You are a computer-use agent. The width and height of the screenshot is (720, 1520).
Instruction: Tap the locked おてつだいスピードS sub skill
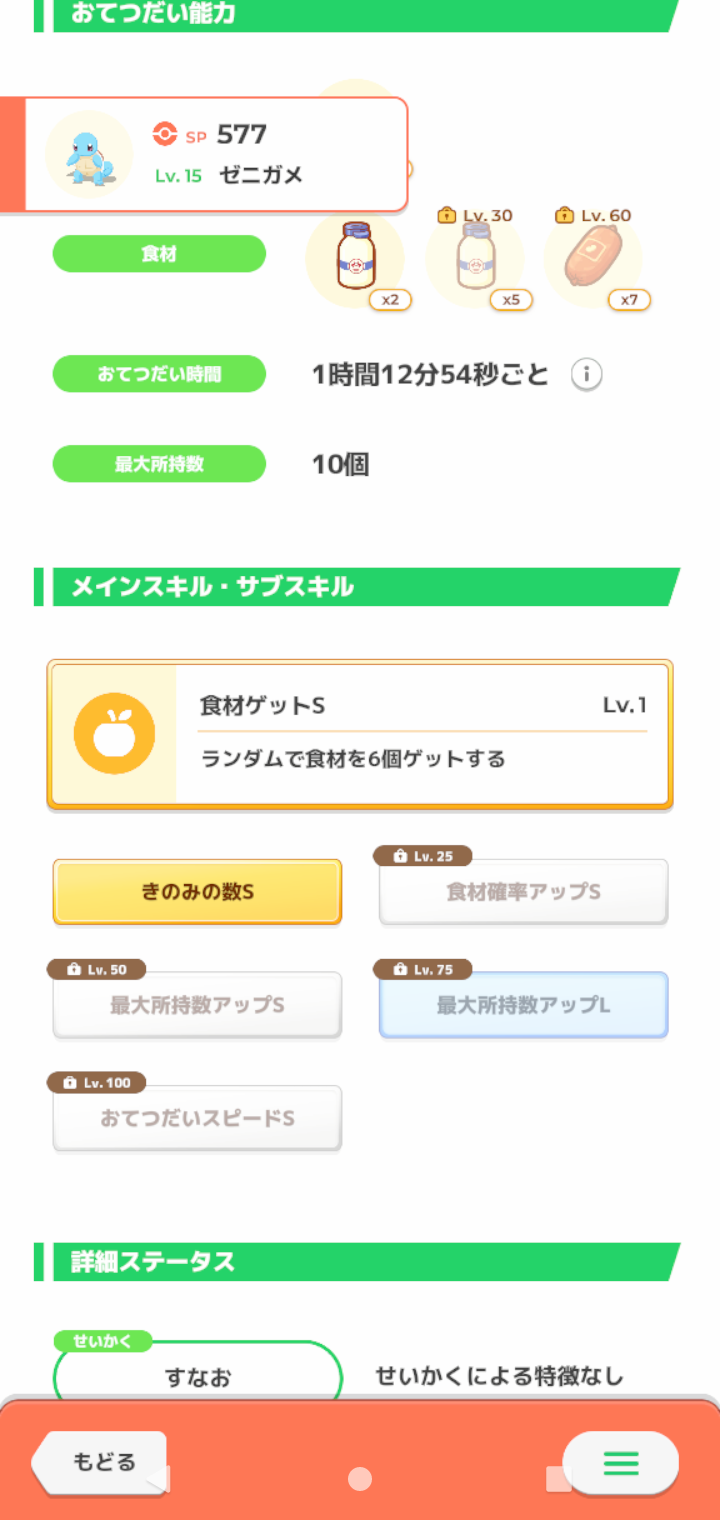pos(197,1118)
